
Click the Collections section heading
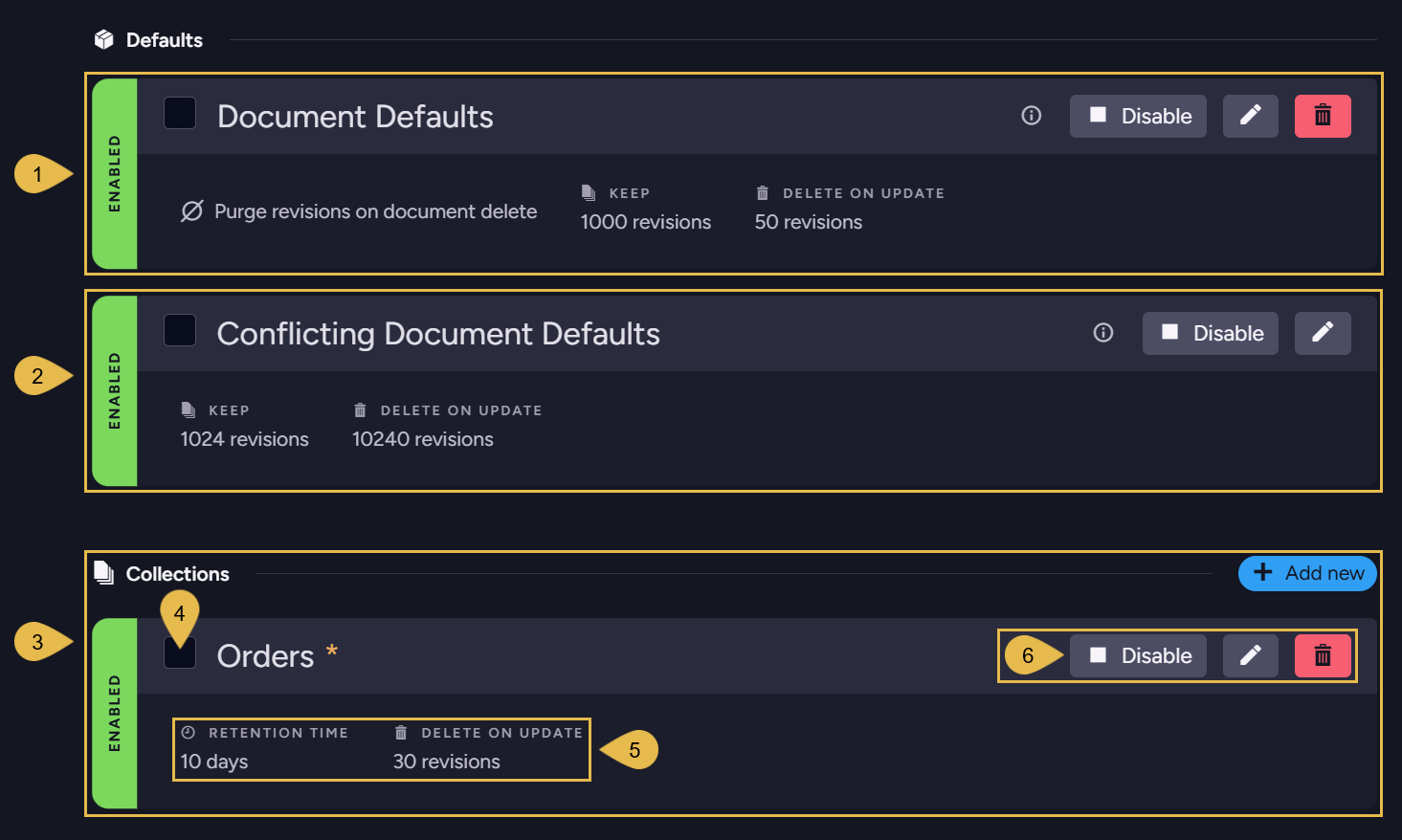tap(178, 574)
